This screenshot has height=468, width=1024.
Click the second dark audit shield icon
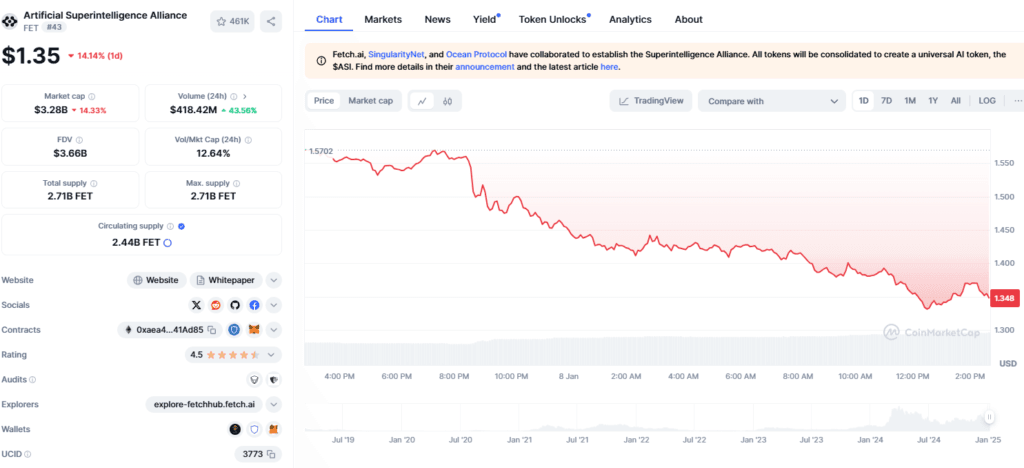[274, 379]
